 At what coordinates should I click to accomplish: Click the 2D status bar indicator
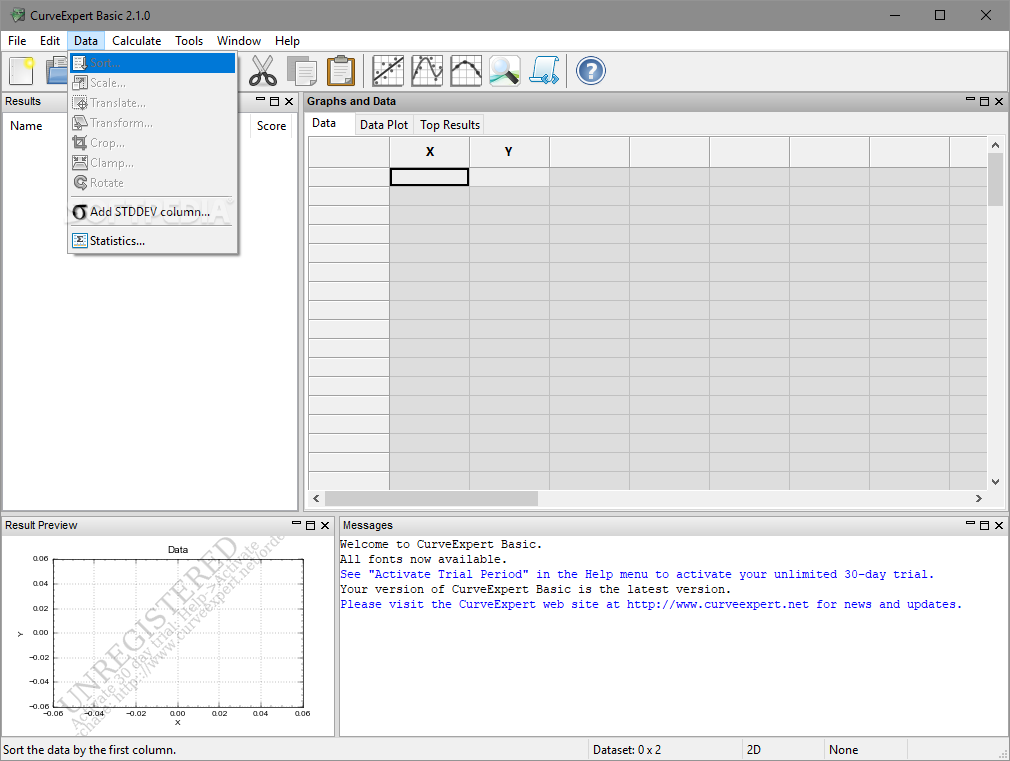point(754,750)
